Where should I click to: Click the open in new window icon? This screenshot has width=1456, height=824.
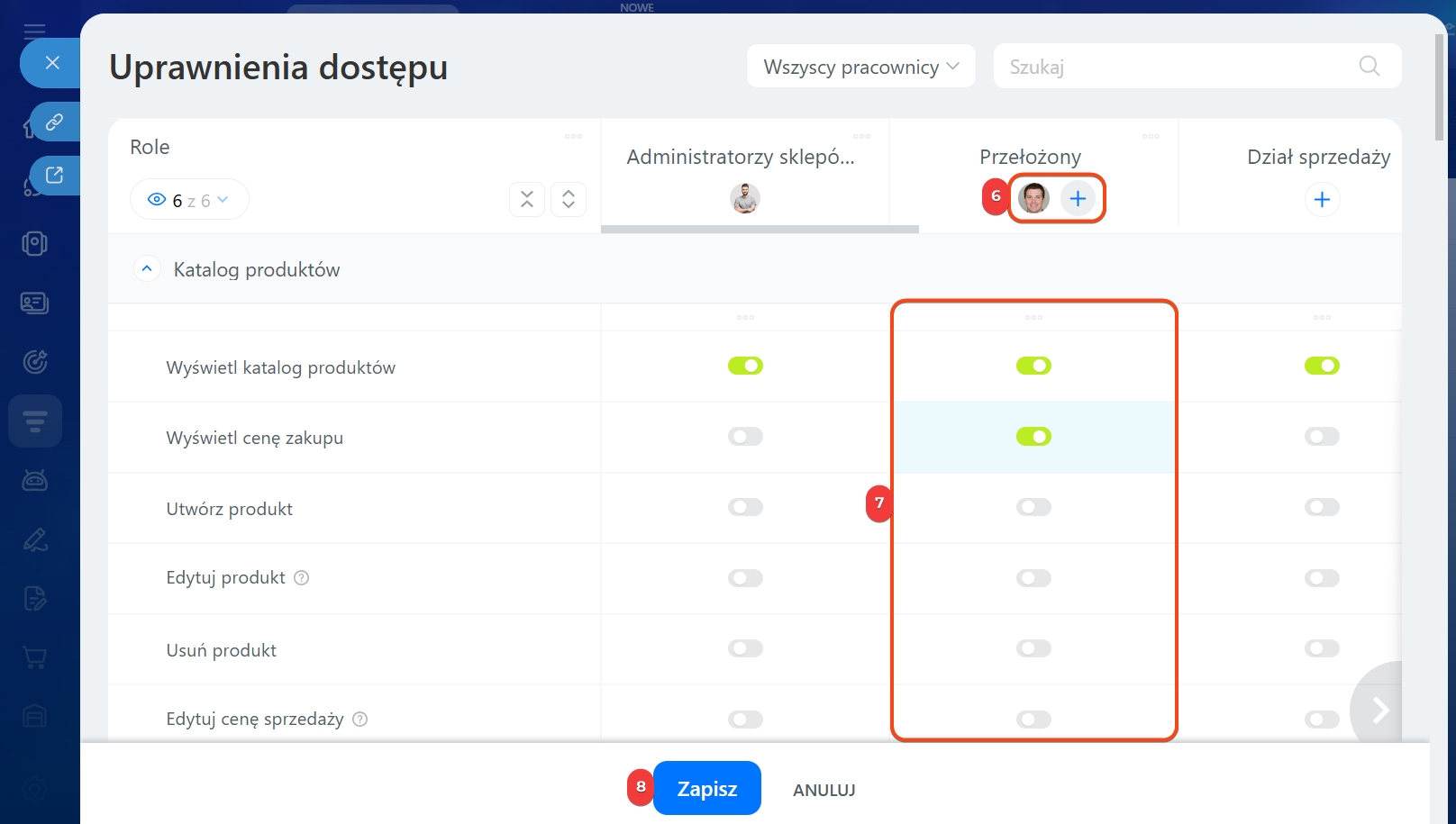coord(54,175)
